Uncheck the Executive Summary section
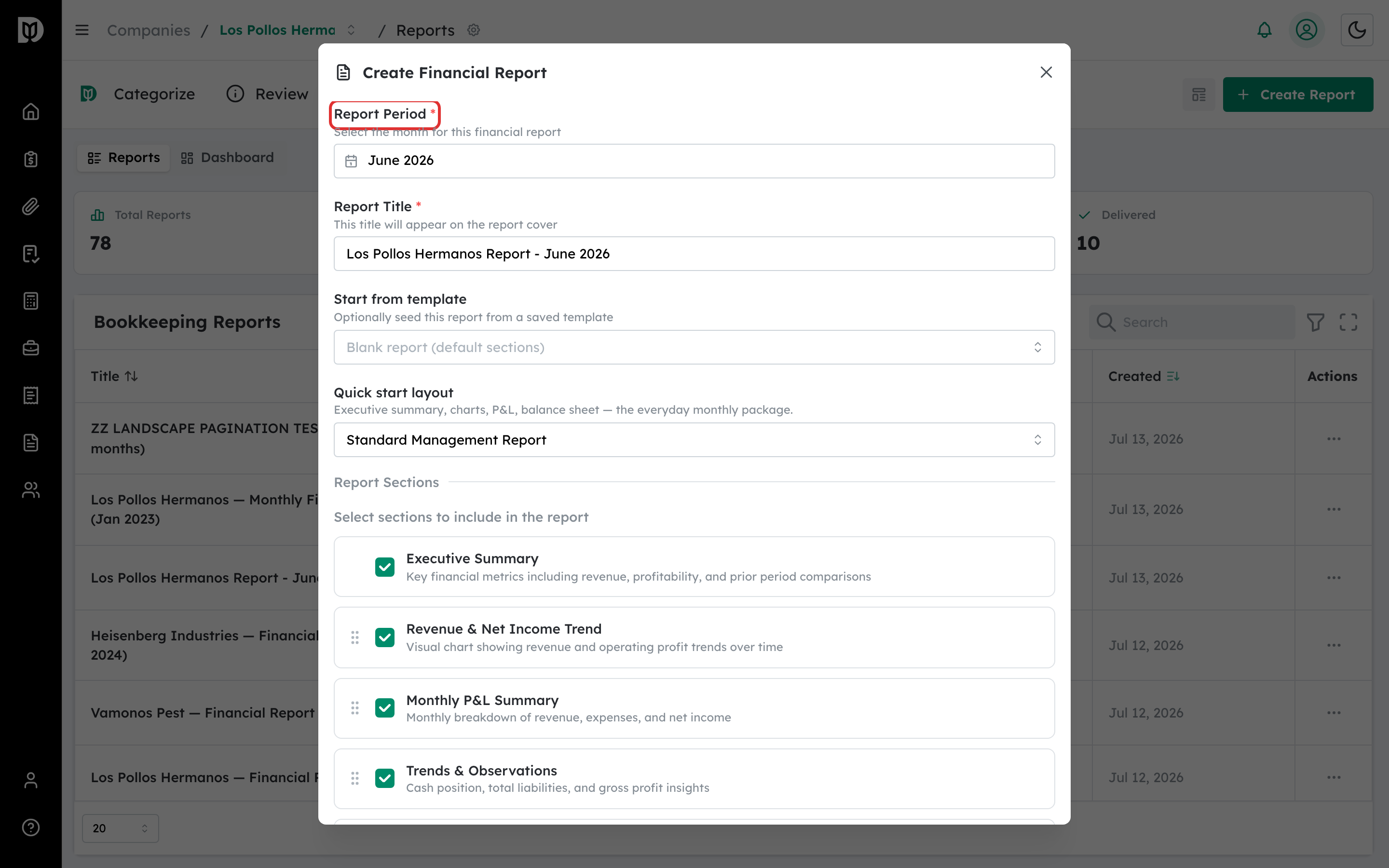The width and height of the screenshot is (1389, 868). tap(384, 567)
